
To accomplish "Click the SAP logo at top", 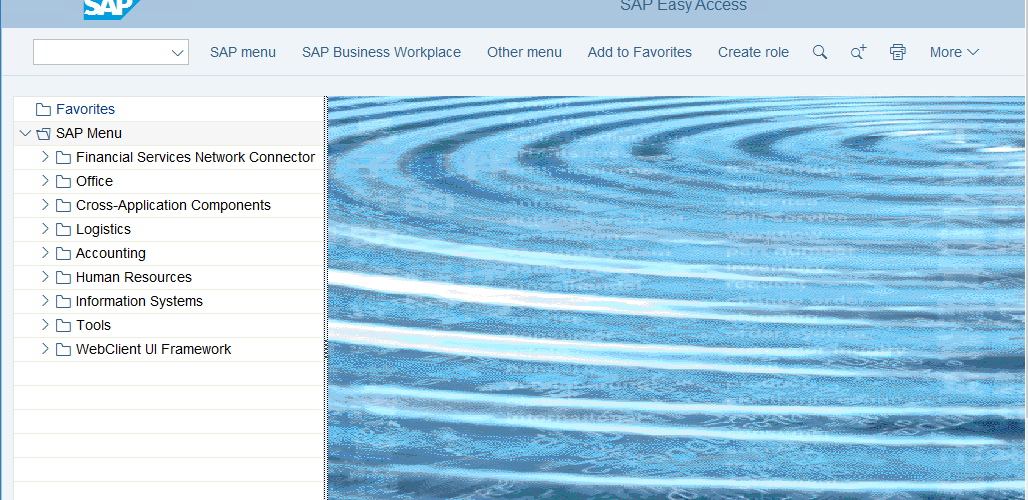I will [110, 8].
